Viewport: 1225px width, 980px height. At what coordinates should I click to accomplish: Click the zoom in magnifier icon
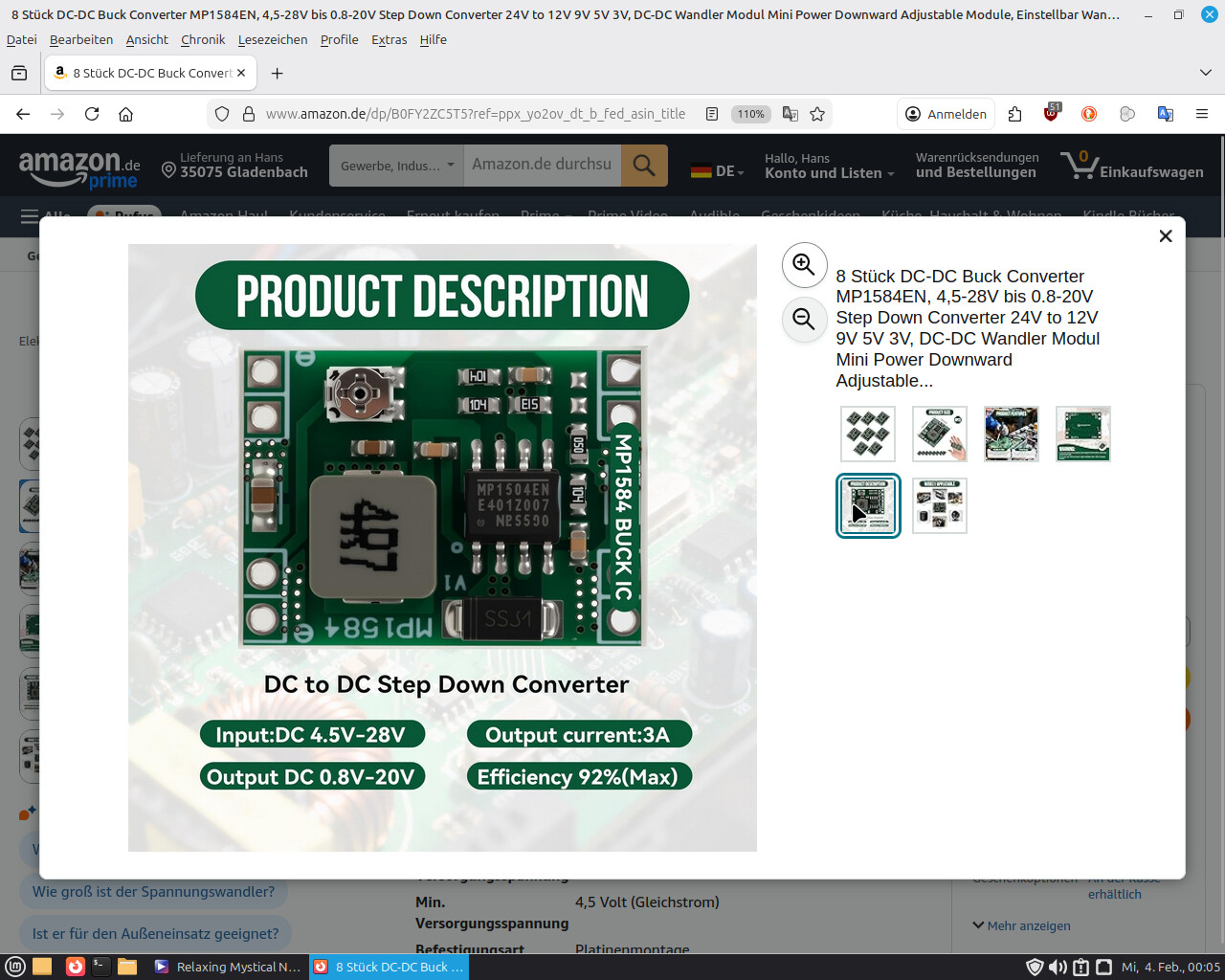tap(804, 265)
